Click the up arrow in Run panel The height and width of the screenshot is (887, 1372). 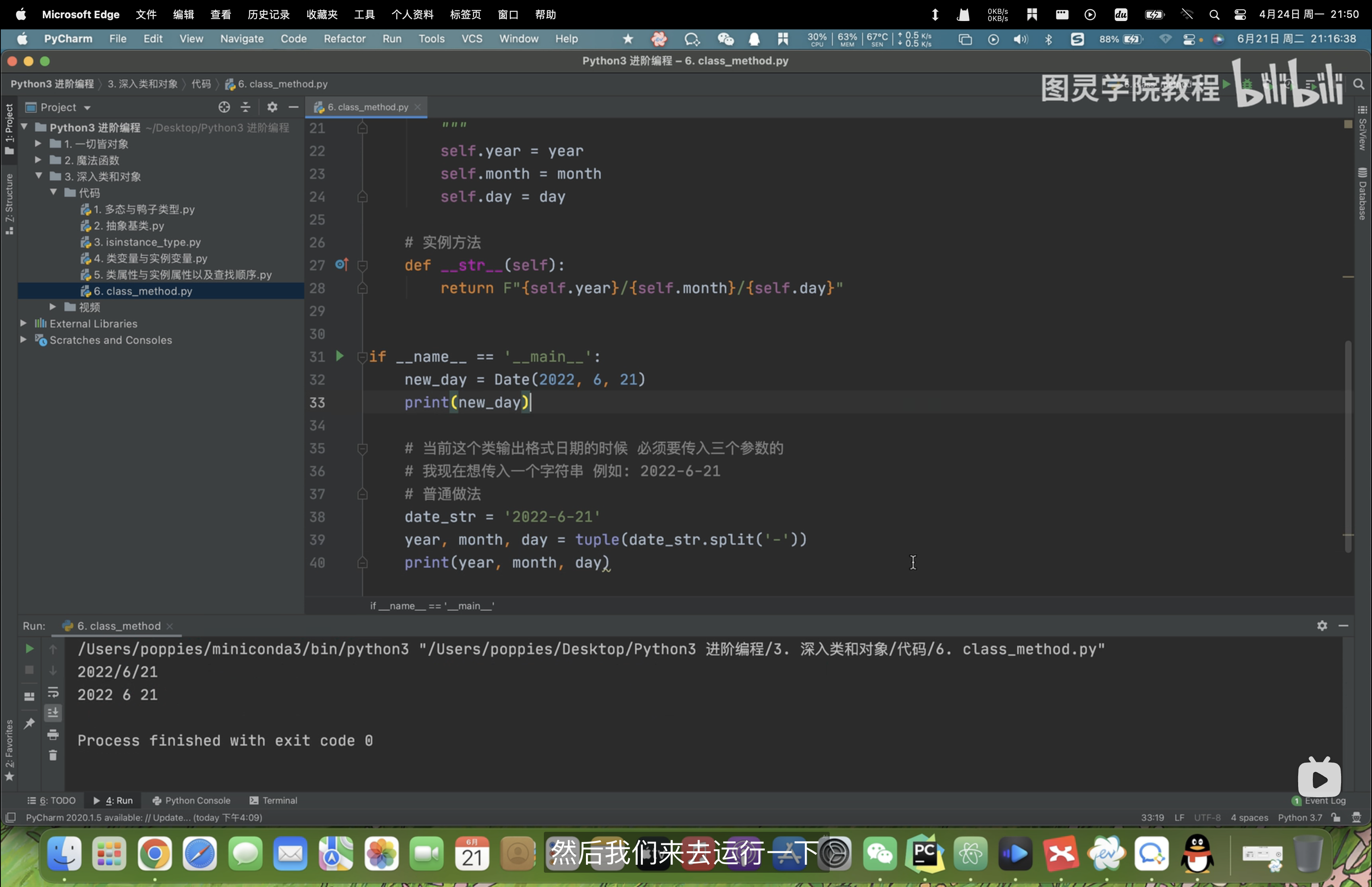click(x=53, y=649)
